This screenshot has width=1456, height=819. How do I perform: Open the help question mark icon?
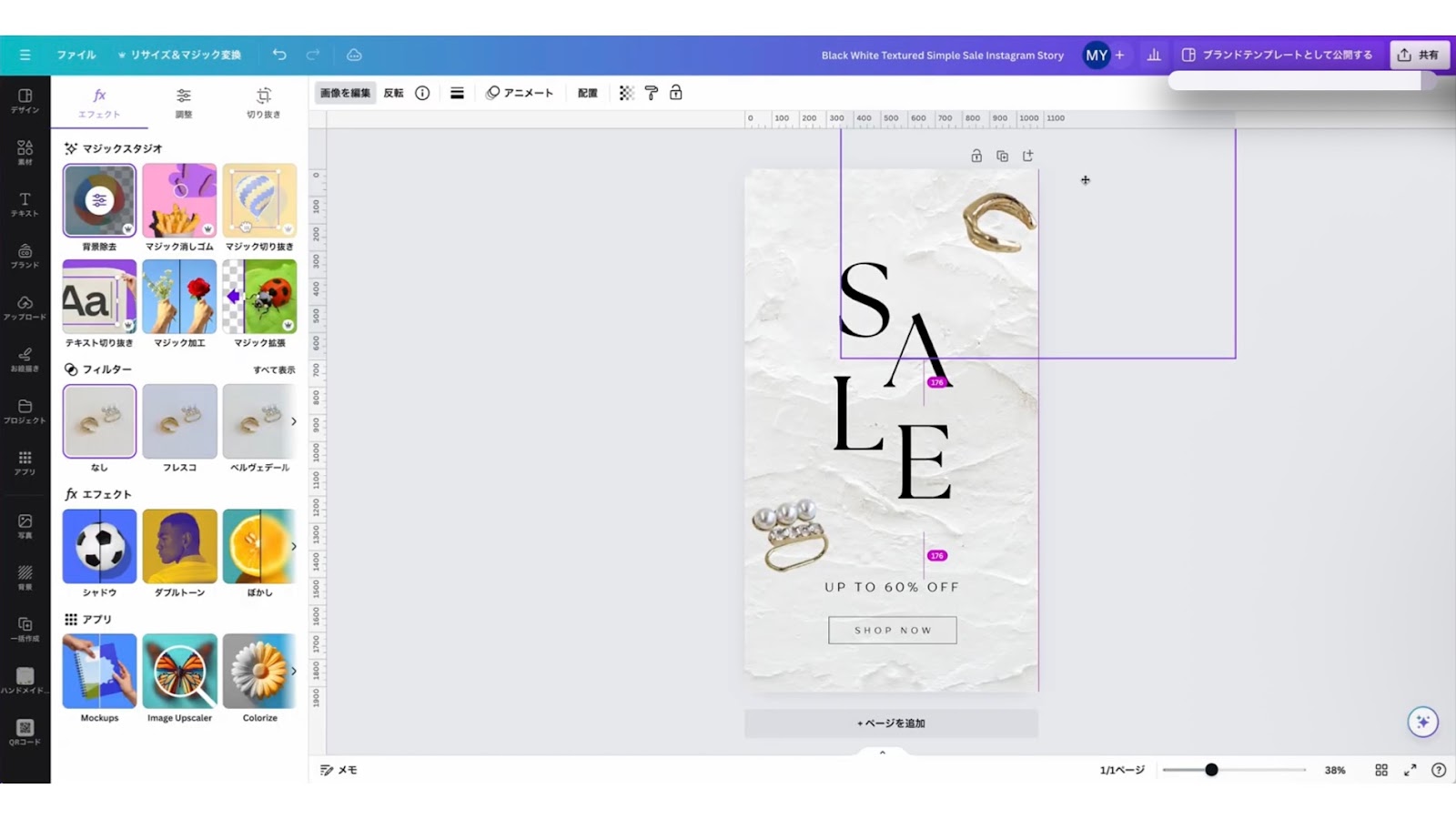click(1439, 770)
